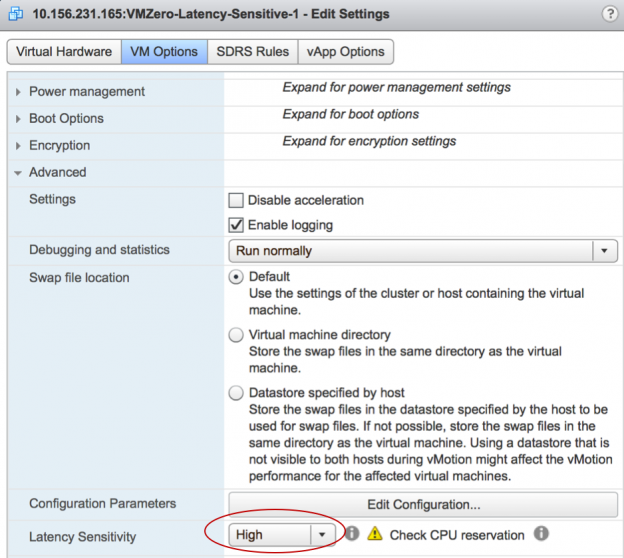Image resolution: width=624 pixels, height=558 pixels.
Task: Switch to the Virtual Hardware tab
Action: point(64,52)
